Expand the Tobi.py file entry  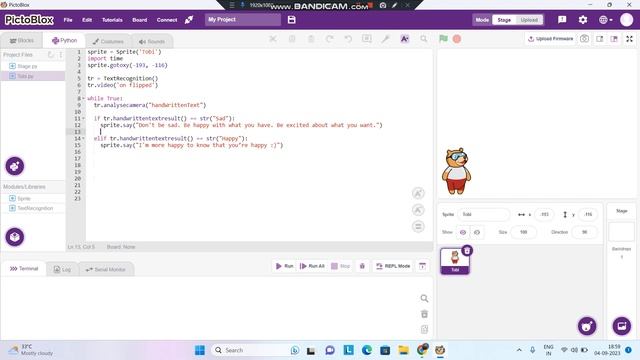pyautogui.click(x=12, y=76)
